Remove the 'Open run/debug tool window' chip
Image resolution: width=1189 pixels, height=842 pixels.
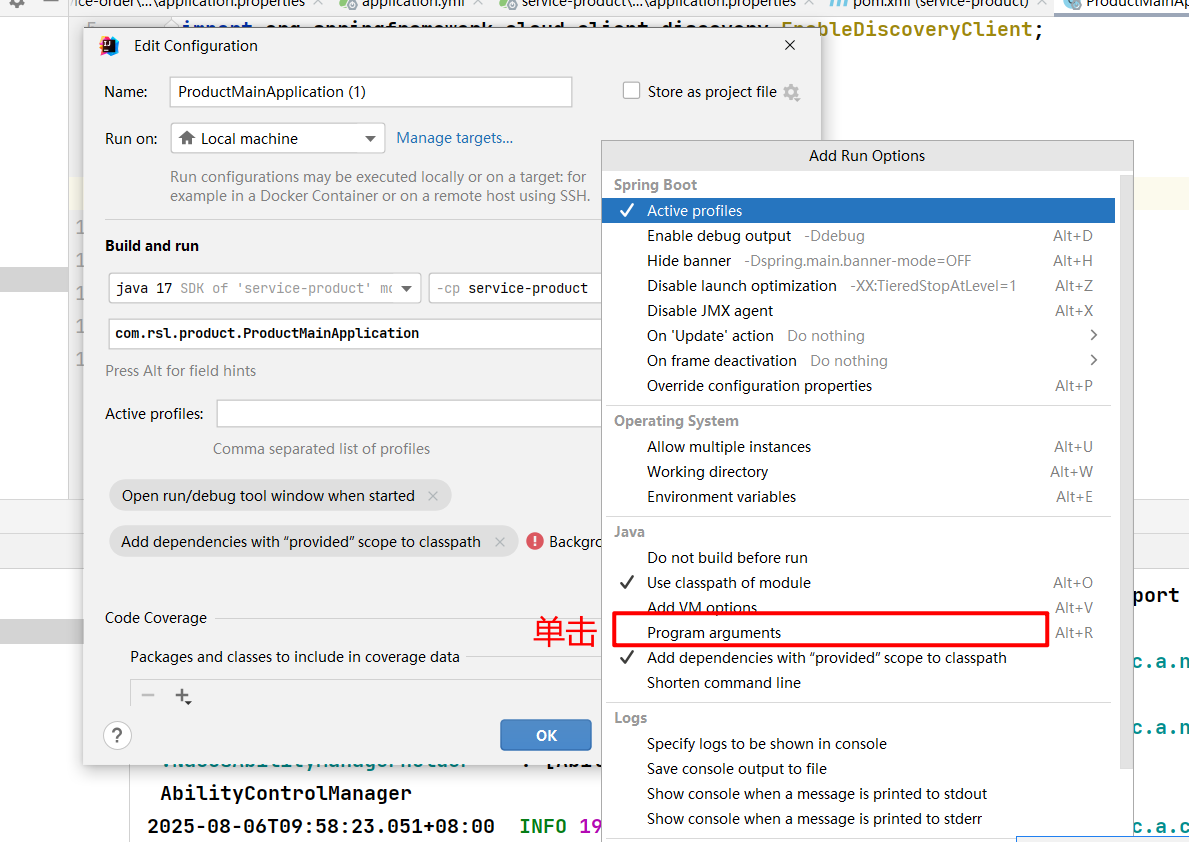(x=433, y=496)
